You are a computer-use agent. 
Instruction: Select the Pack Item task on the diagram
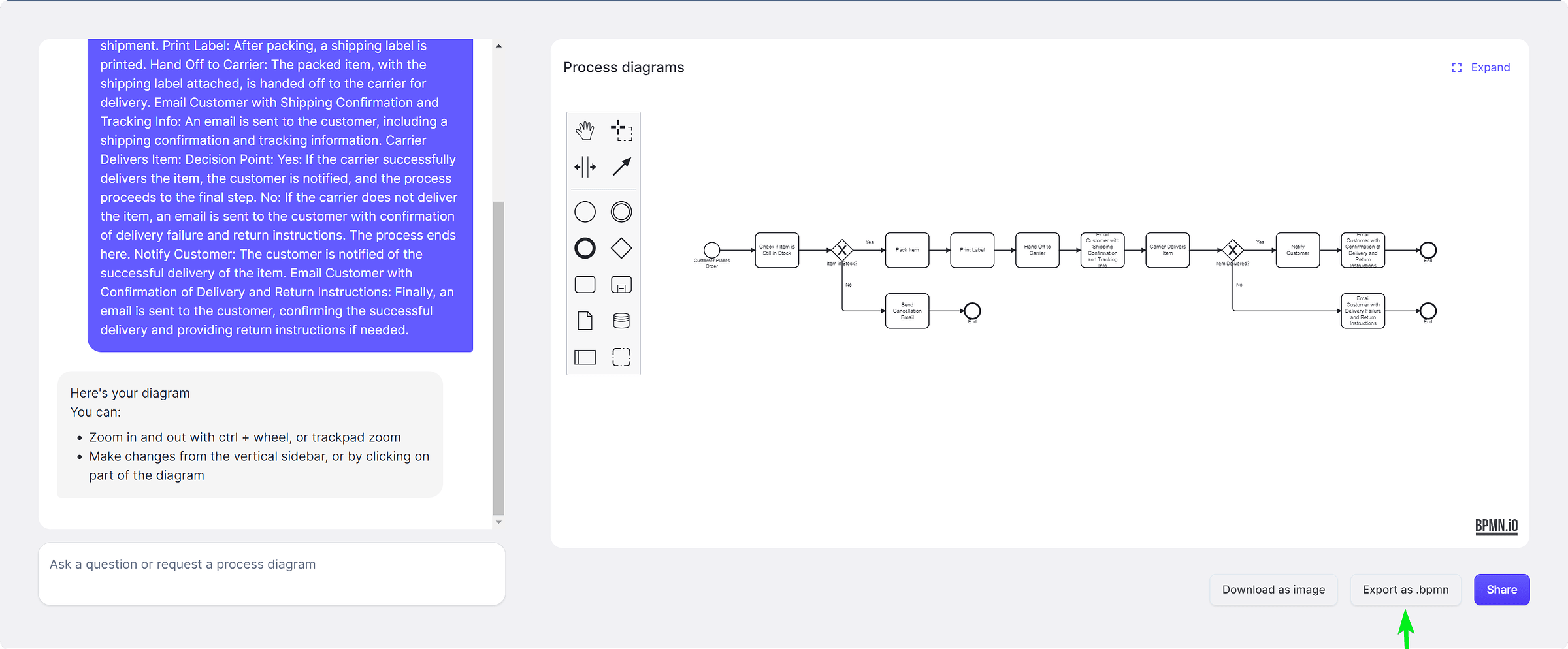(907, 250)
